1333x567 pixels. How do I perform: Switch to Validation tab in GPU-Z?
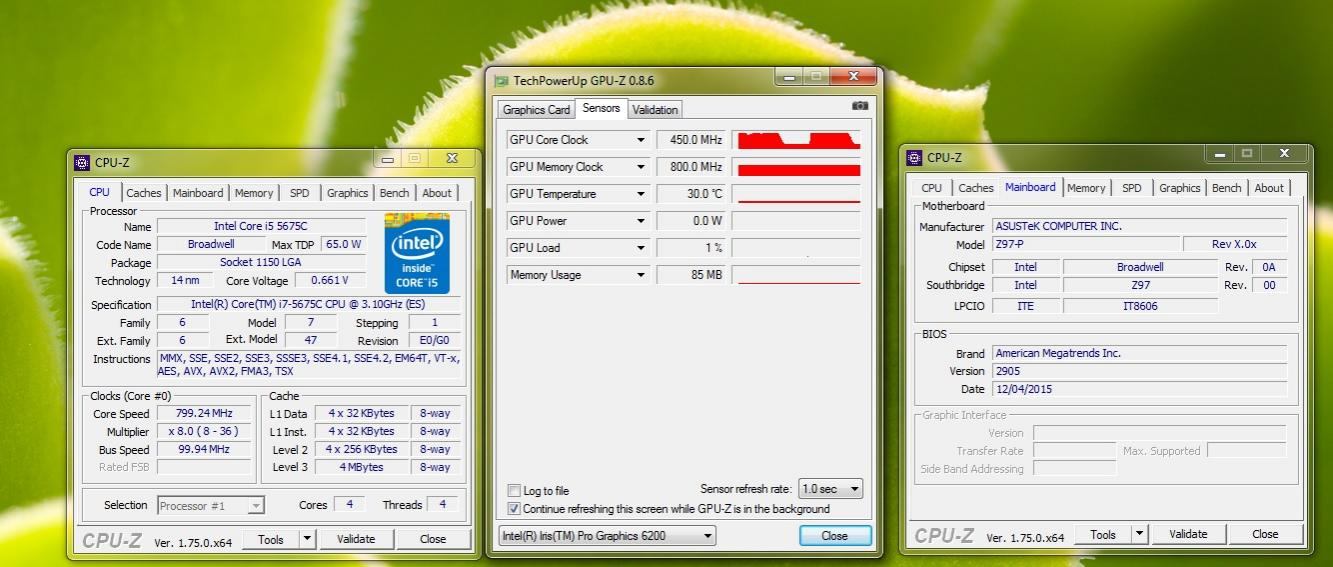tap(655, 110)
